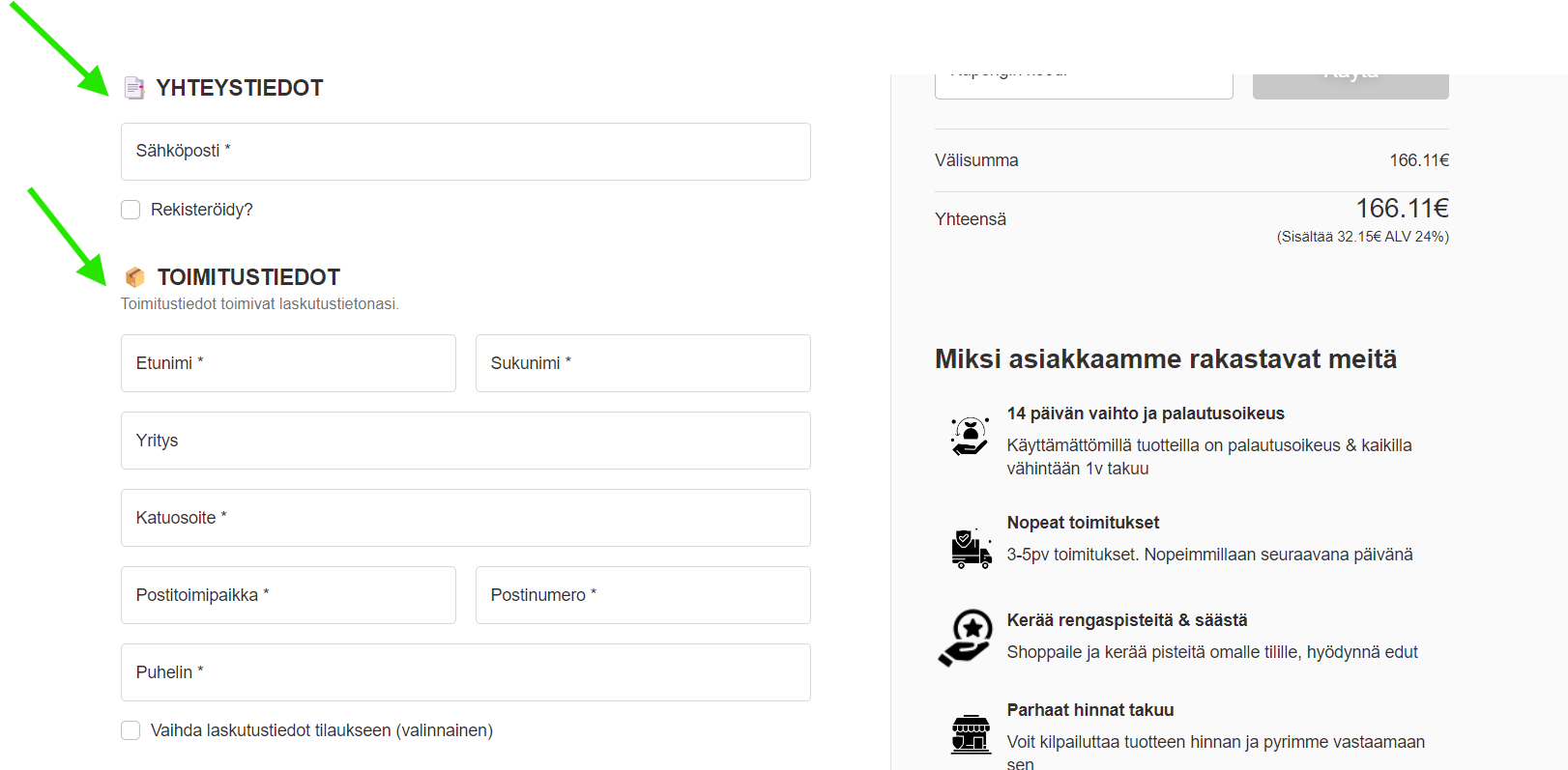1568x770 pixels.
Task: Click into the Etunimi field
Action: [288, 363]
